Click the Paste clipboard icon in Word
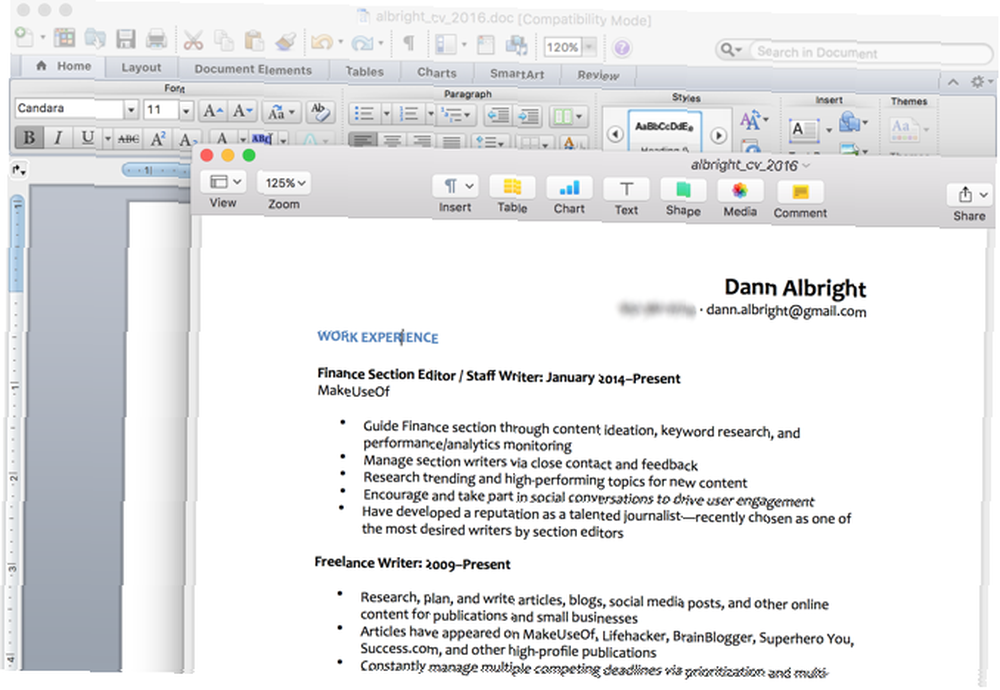 point(254,41)
